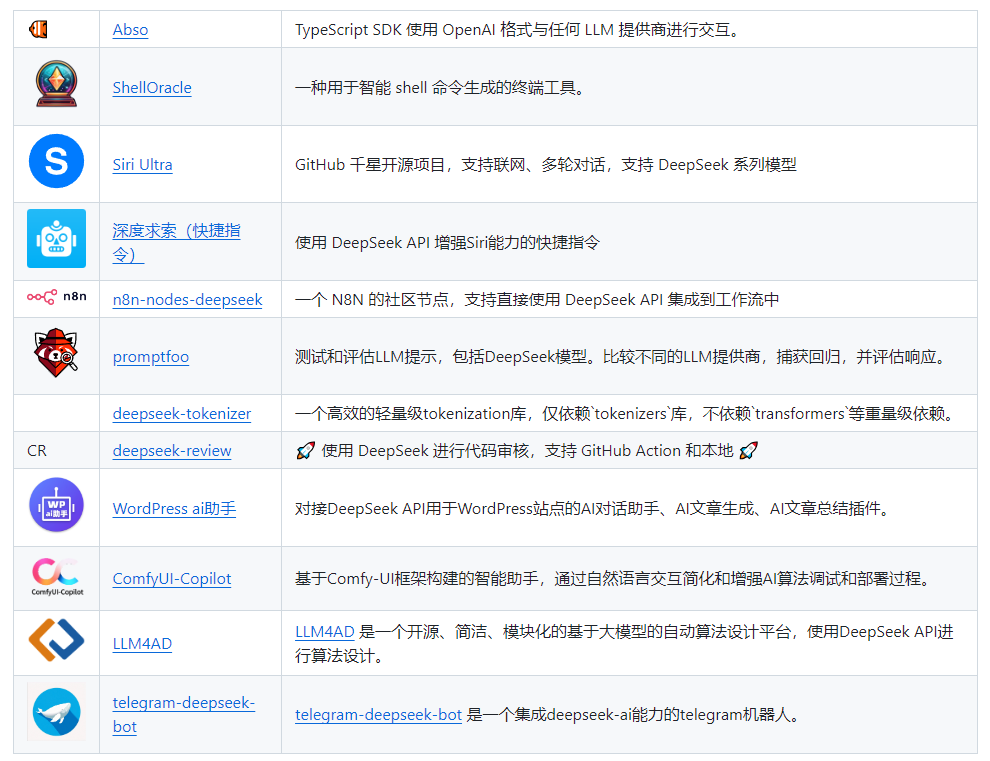Click the Abso fish logo icon
The width and height of the screenshot is (990, 761).
pos(39,29)
